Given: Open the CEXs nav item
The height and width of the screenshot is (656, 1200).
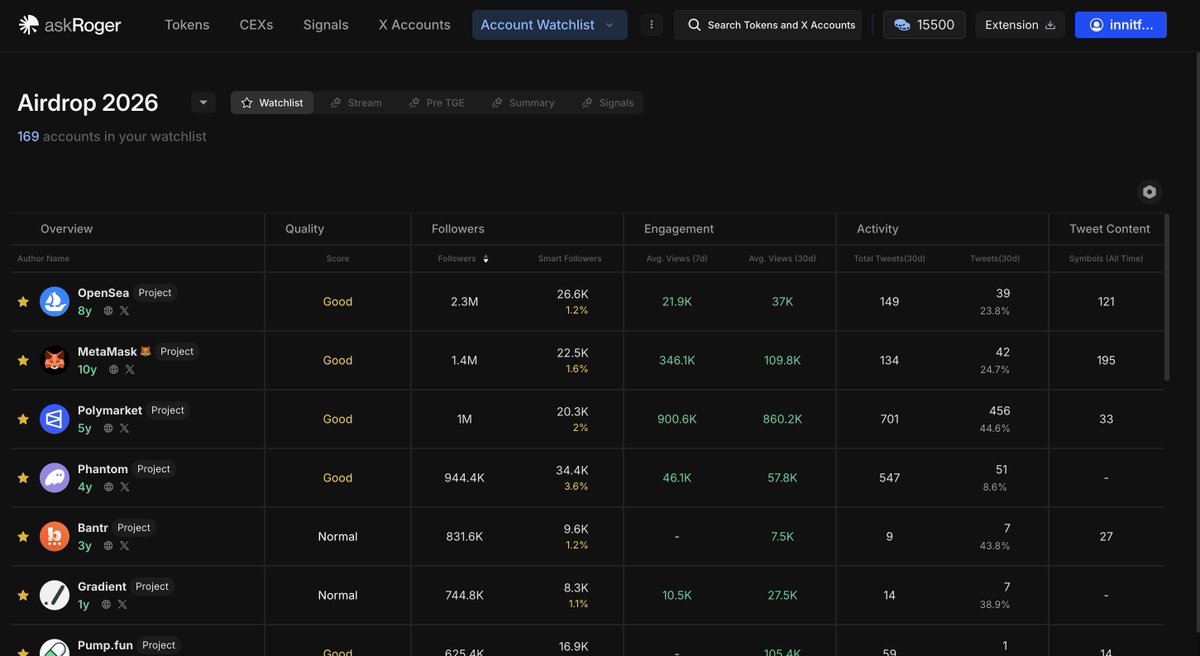Looking at the screenshot, I should (256, 25).
